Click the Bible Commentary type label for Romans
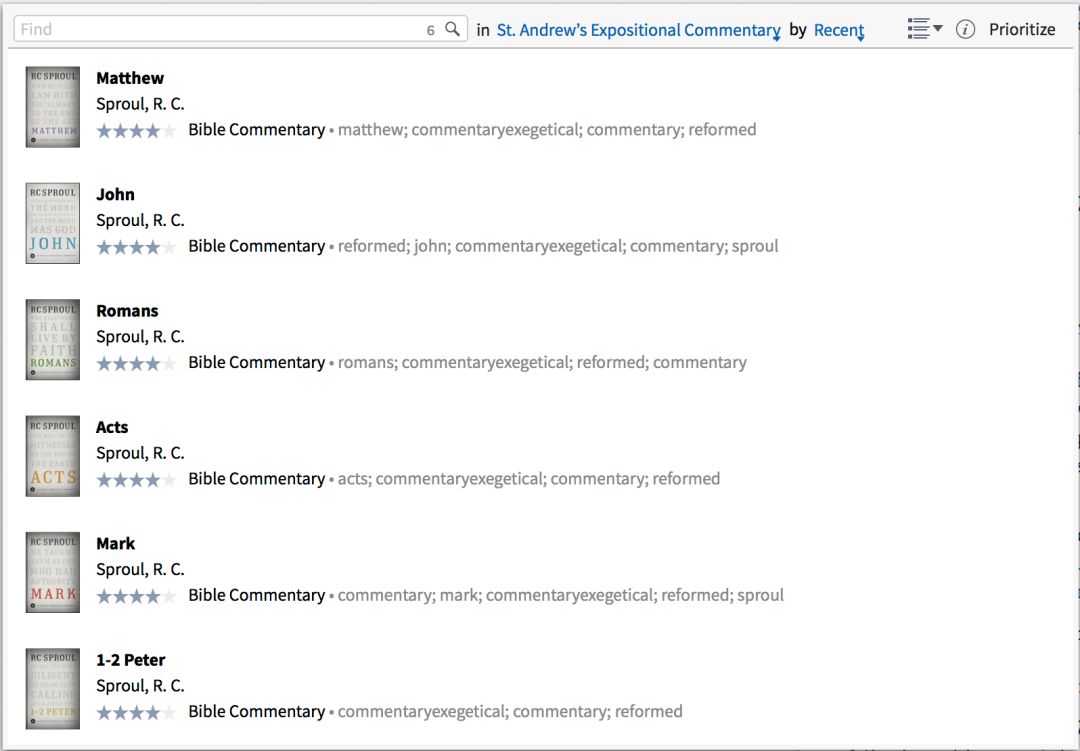1080x751 pixels. (257, 362)
